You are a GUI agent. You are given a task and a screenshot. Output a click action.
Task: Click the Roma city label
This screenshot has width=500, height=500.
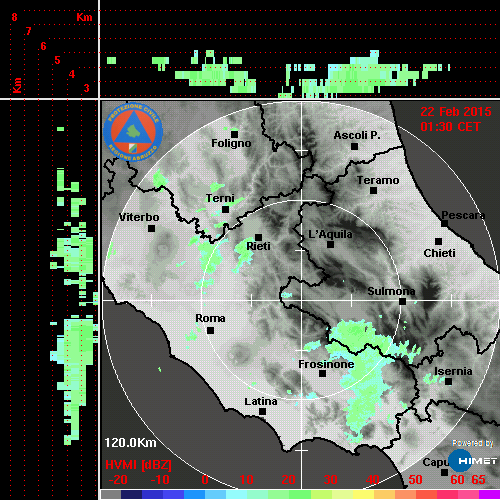point(210,318)
